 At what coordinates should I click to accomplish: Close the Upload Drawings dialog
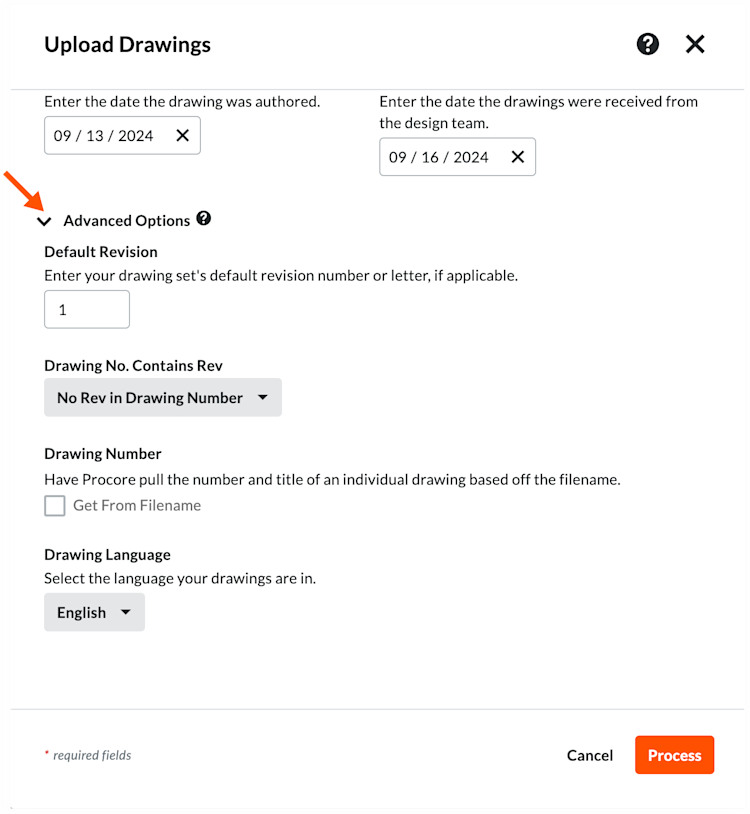pyautogui.click(x=695, y=44)
